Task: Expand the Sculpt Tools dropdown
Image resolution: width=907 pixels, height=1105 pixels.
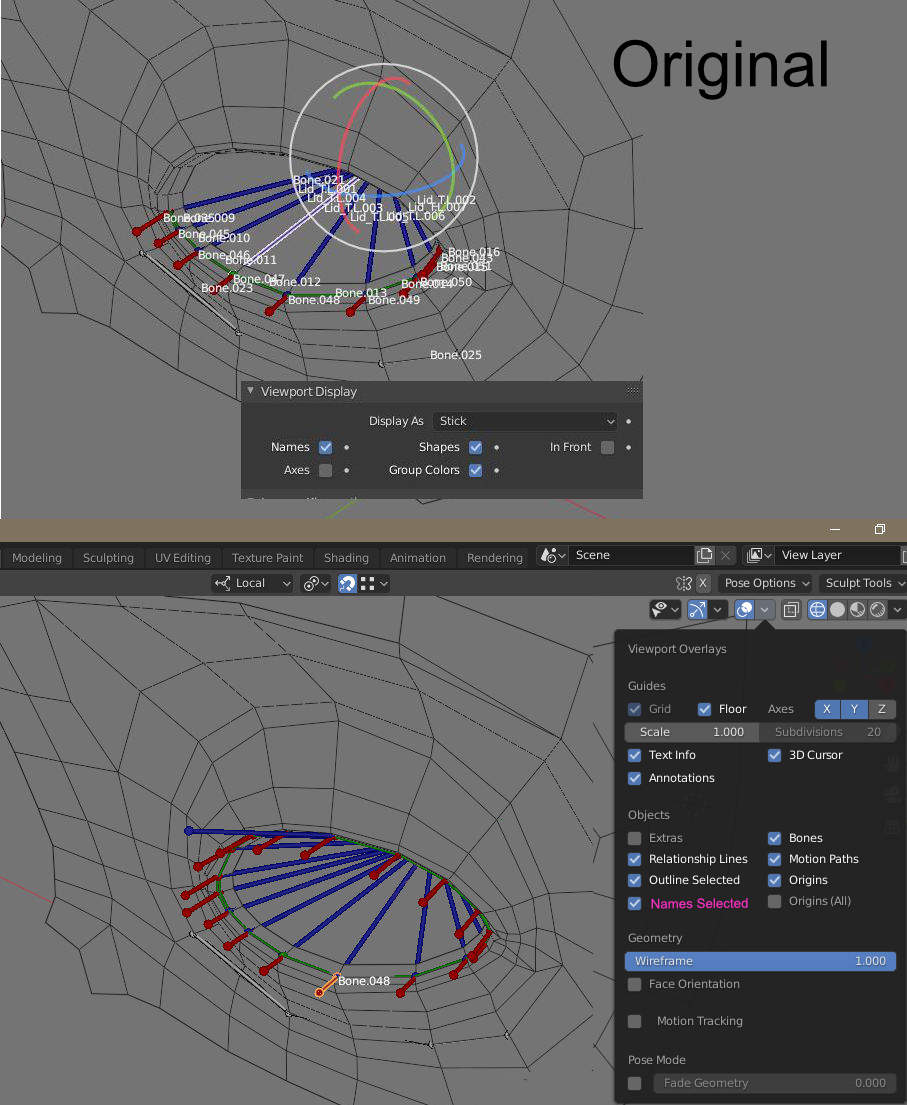Action: [x=863, y=584]
